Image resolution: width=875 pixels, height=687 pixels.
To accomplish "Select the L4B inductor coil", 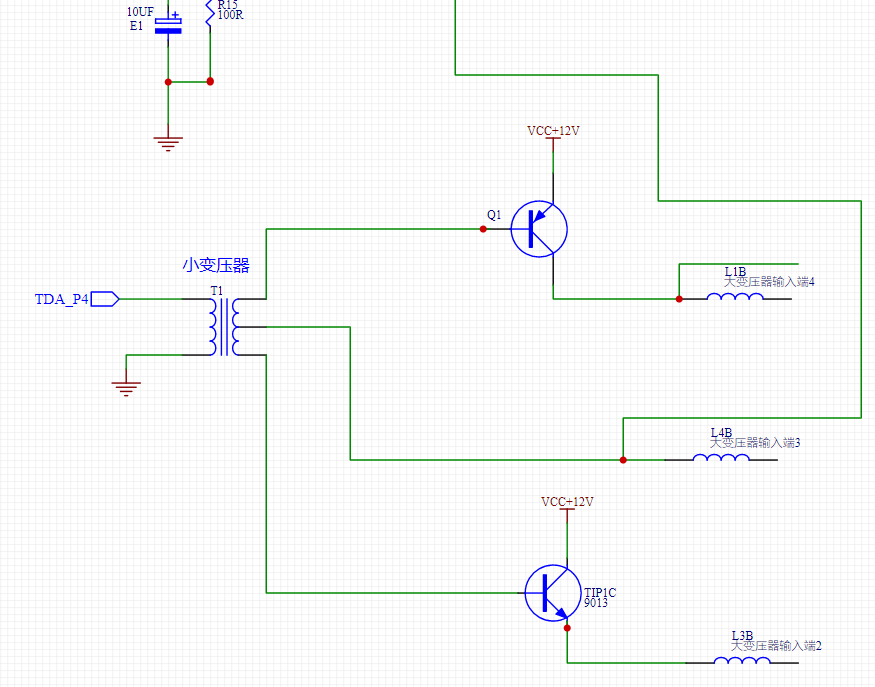I will (721, 458).
